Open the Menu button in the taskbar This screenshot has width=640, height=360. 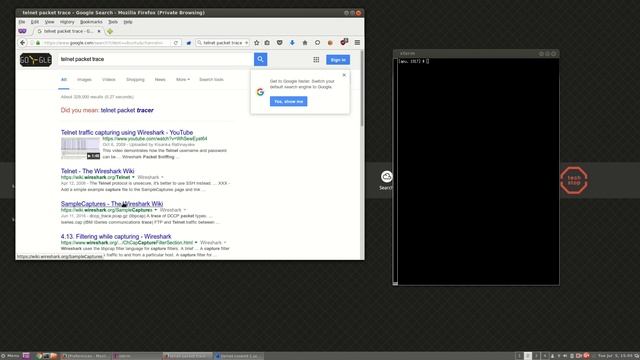coord(10,356)
